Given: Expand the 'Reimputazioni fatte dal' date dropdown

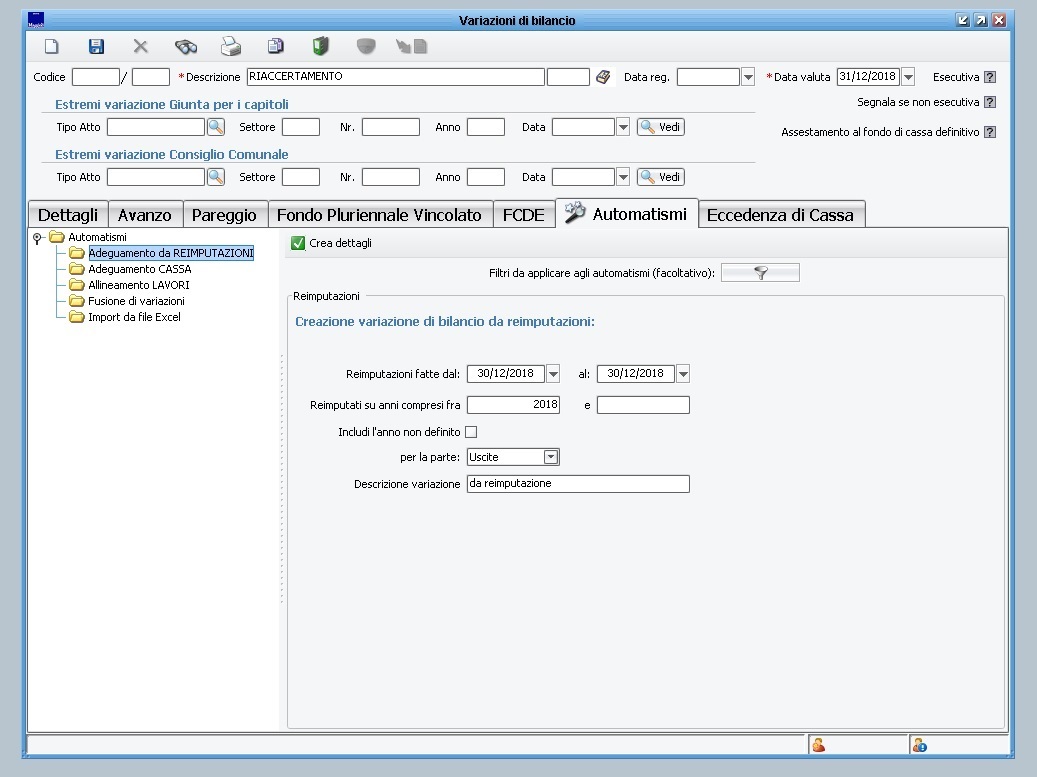Looking at the screenshot, I should (553, 374).
